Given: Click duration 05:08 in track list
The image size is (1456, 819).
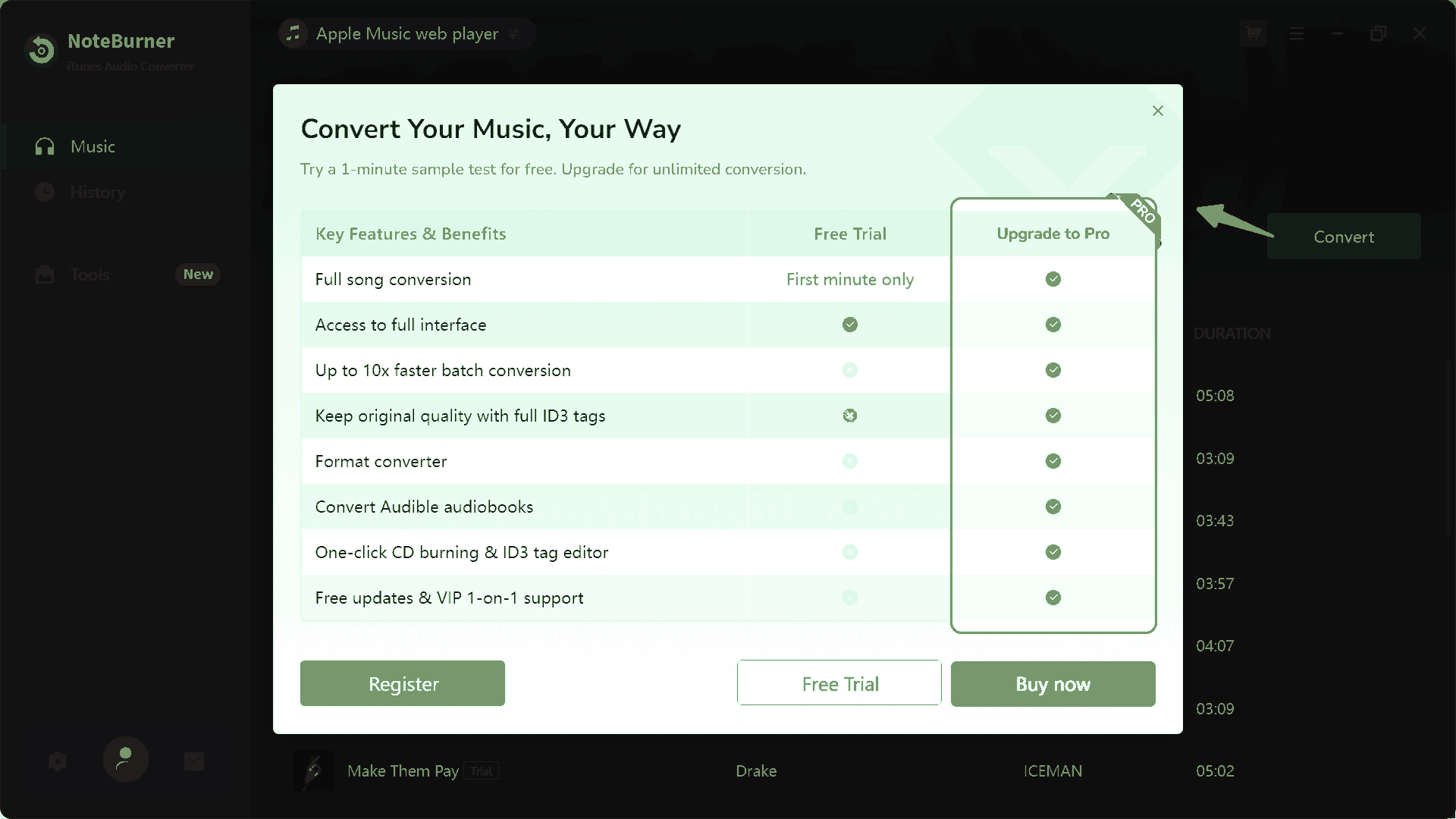Looking at the screenshot, I should pyautogui.click(x=1215, y=396).
